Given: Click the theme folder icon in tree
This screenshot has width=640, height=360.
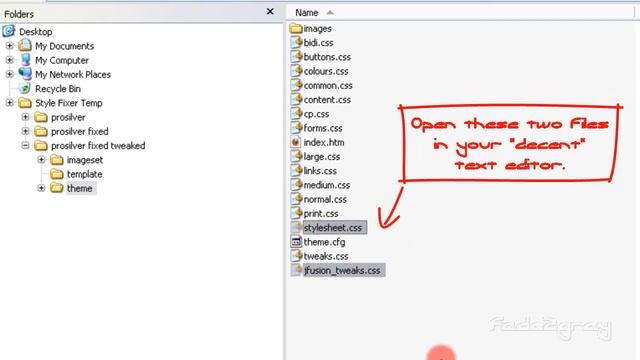Looking at the screenshot, I should click(x=57, y=188).
